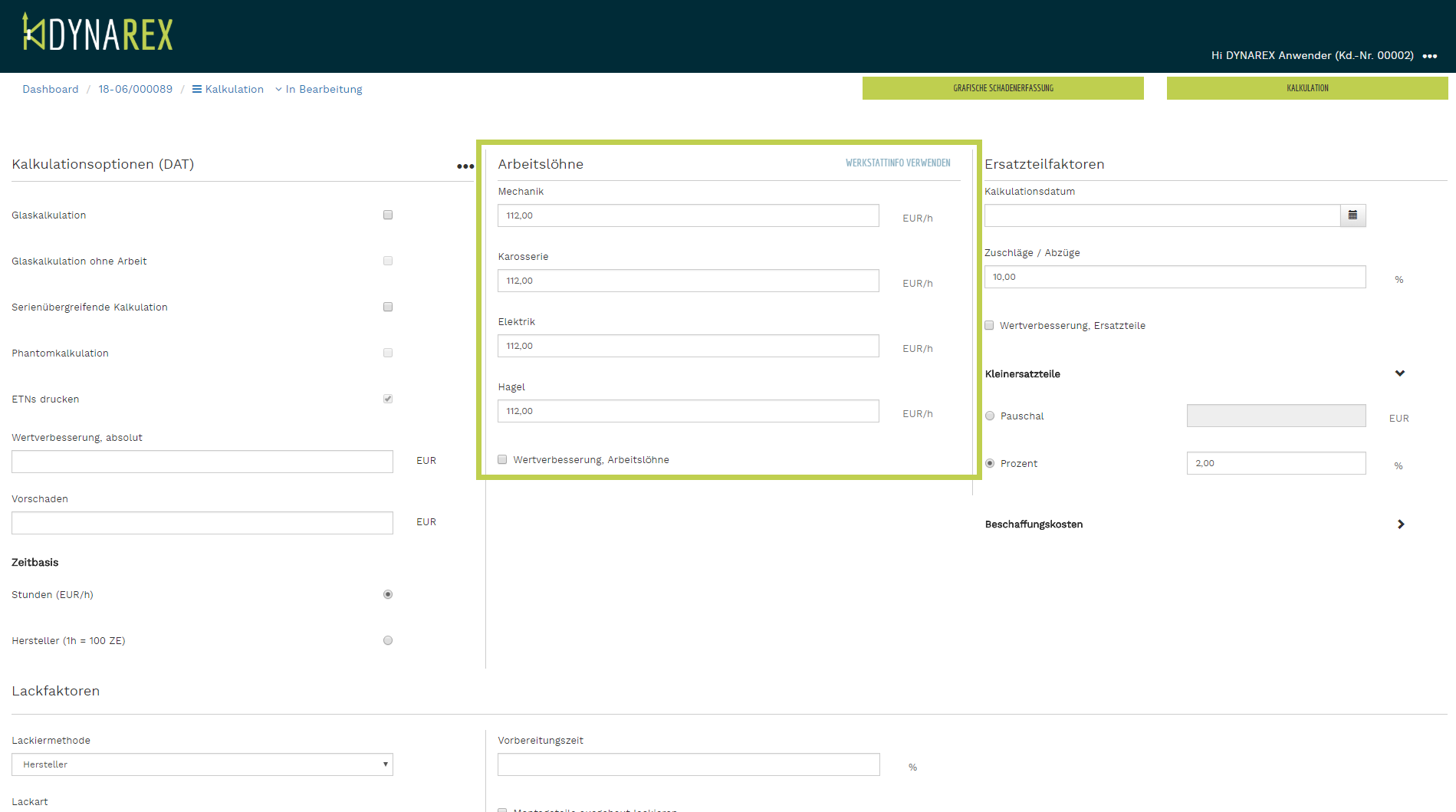Click the Mechanik hourly rate field
The height and width of the screenshot is (812, 1456).
click(688, 215)
